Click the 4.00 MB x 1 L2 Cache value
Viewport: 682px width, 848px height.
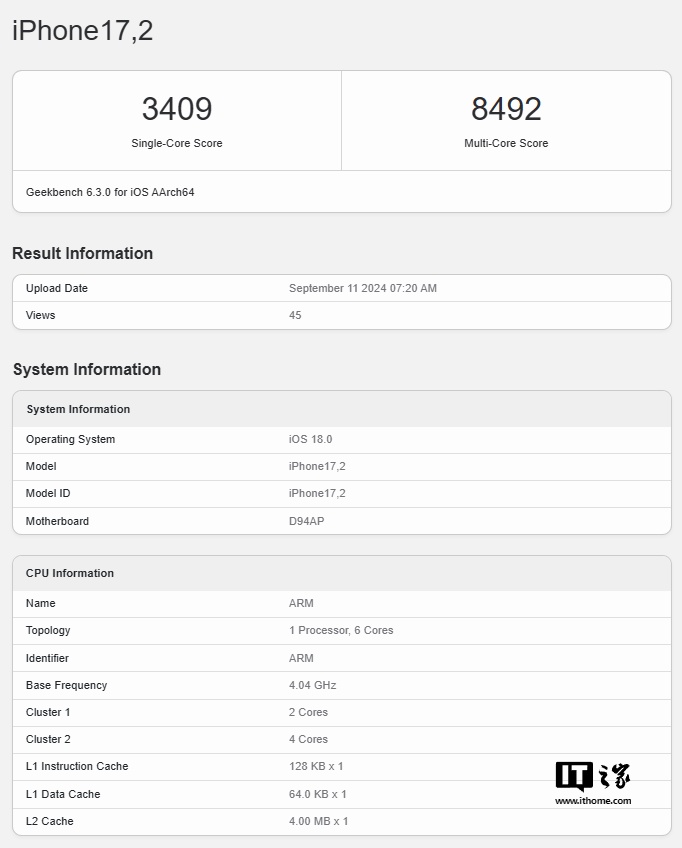tap(318, 821)
